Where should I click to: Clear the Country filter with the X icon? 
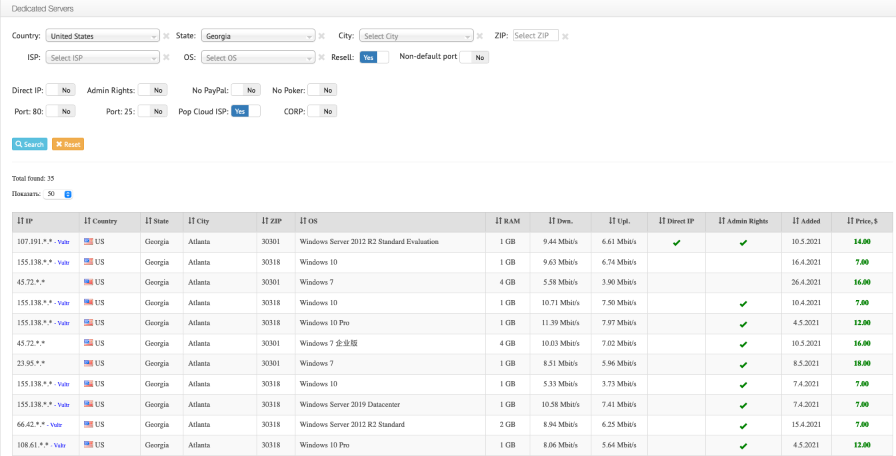tap(166, 36)
